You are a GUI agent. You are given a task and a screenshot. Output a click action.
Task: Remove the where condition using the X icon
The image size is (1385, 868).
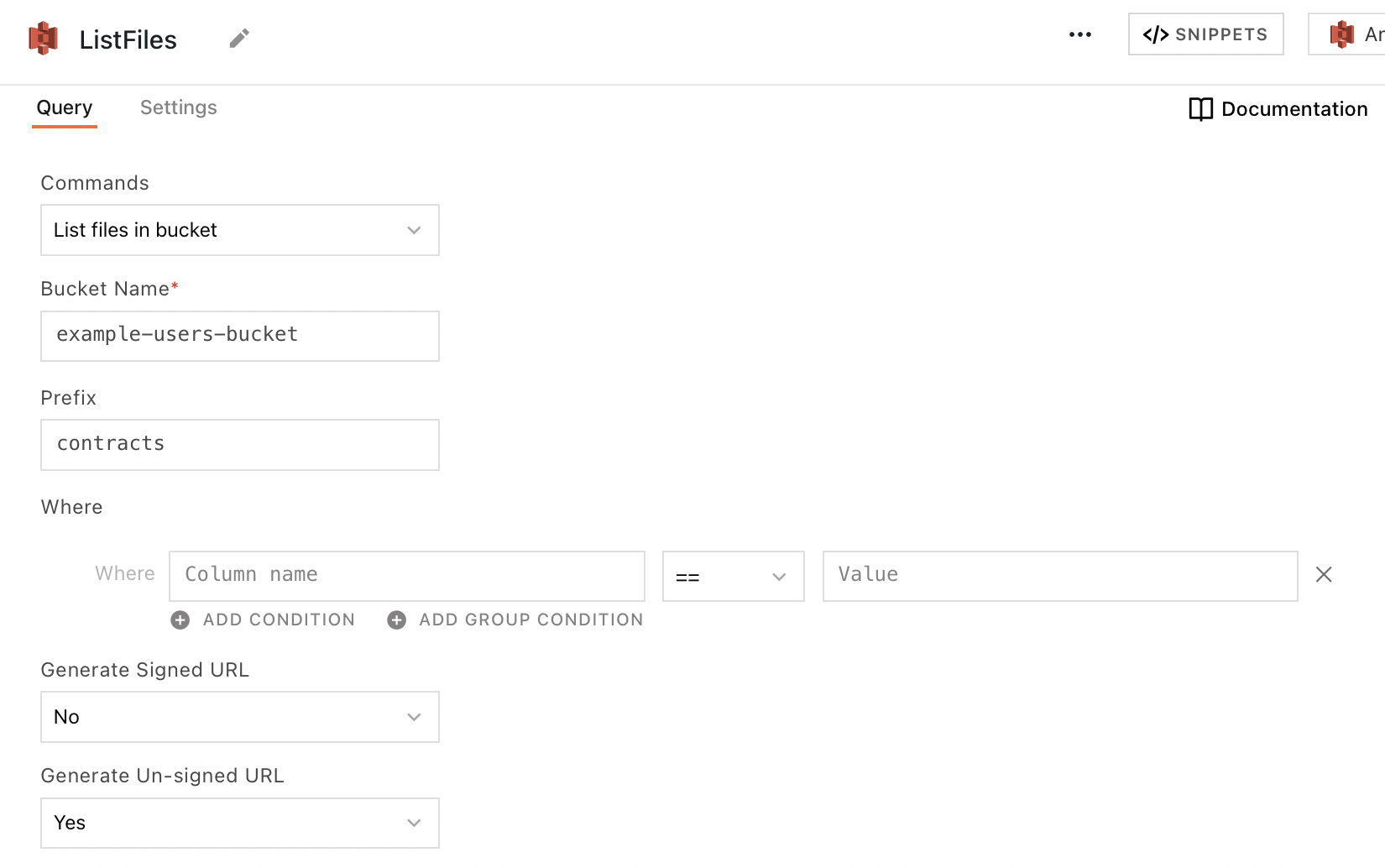[1324, 574]
